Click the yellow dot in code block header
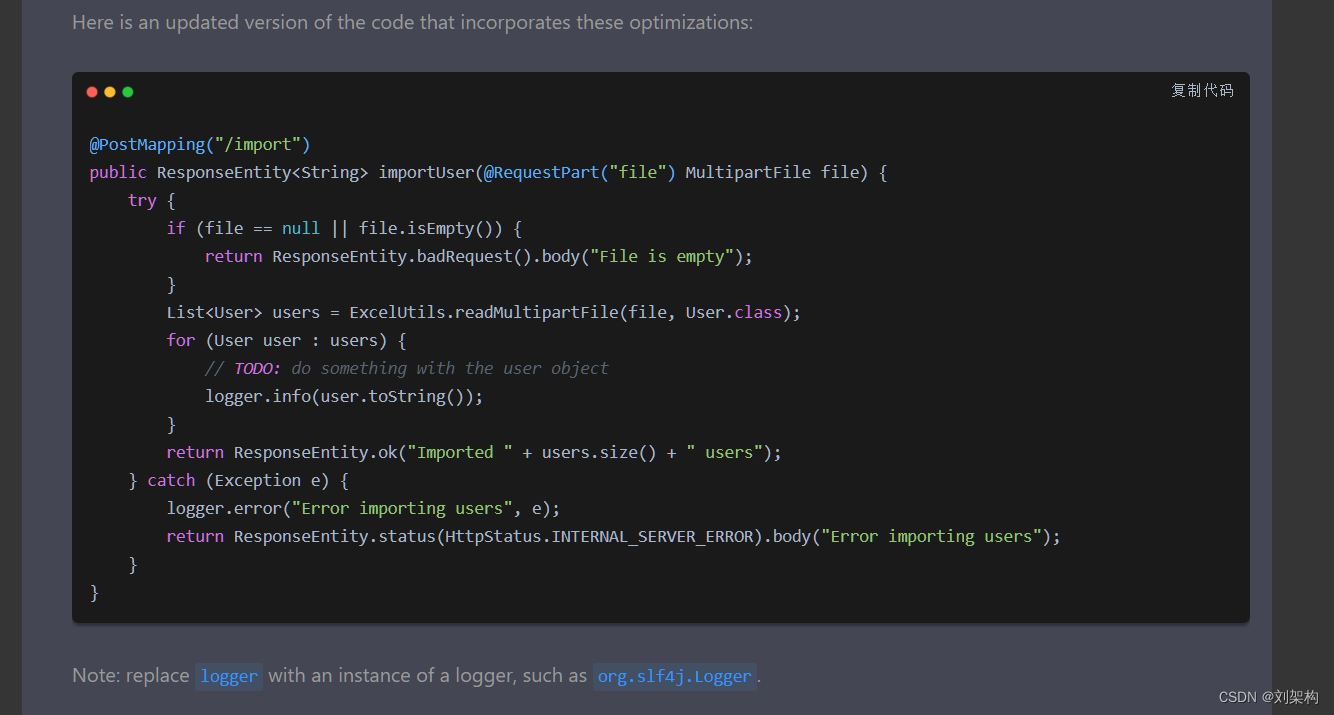 [x=110, y=92]
